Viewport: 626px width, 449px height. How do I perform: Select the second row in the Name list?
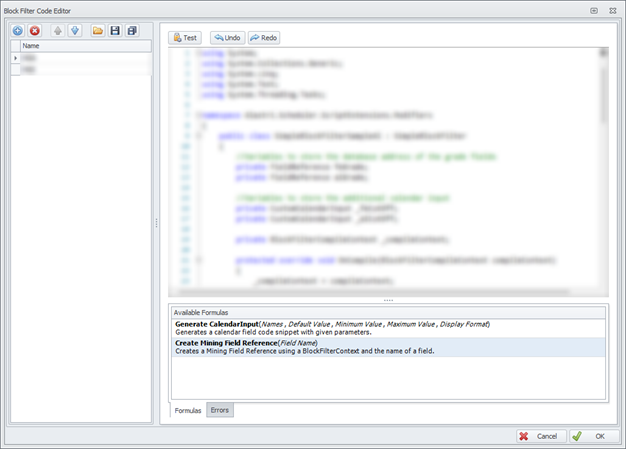pyautogui.click(x=86, y=70)
